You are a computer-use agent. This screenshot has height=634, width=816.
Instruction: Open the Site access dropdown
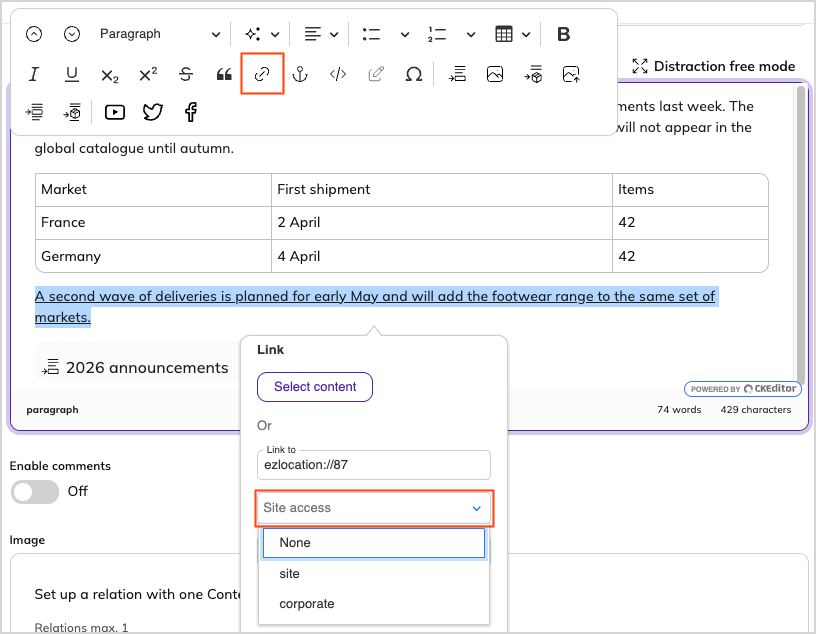(374, 508)
